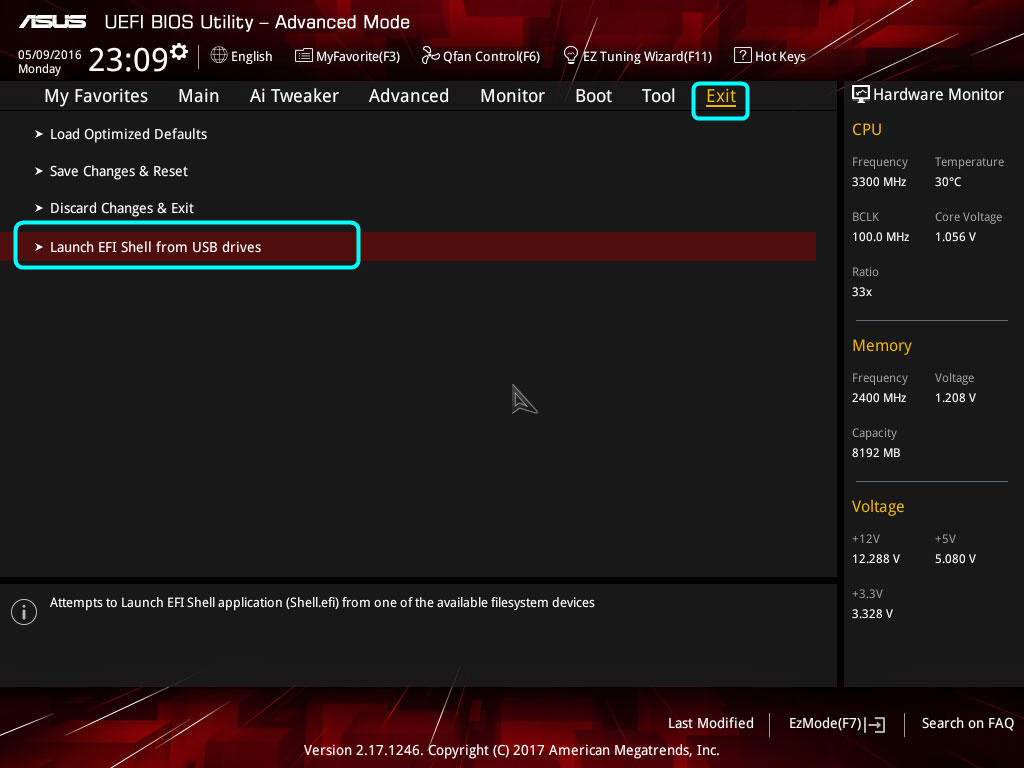Click the +12V reading 12.288 V
This screenshot has width=1024, height=768.
pyautogui.click(x=876, y=559)
